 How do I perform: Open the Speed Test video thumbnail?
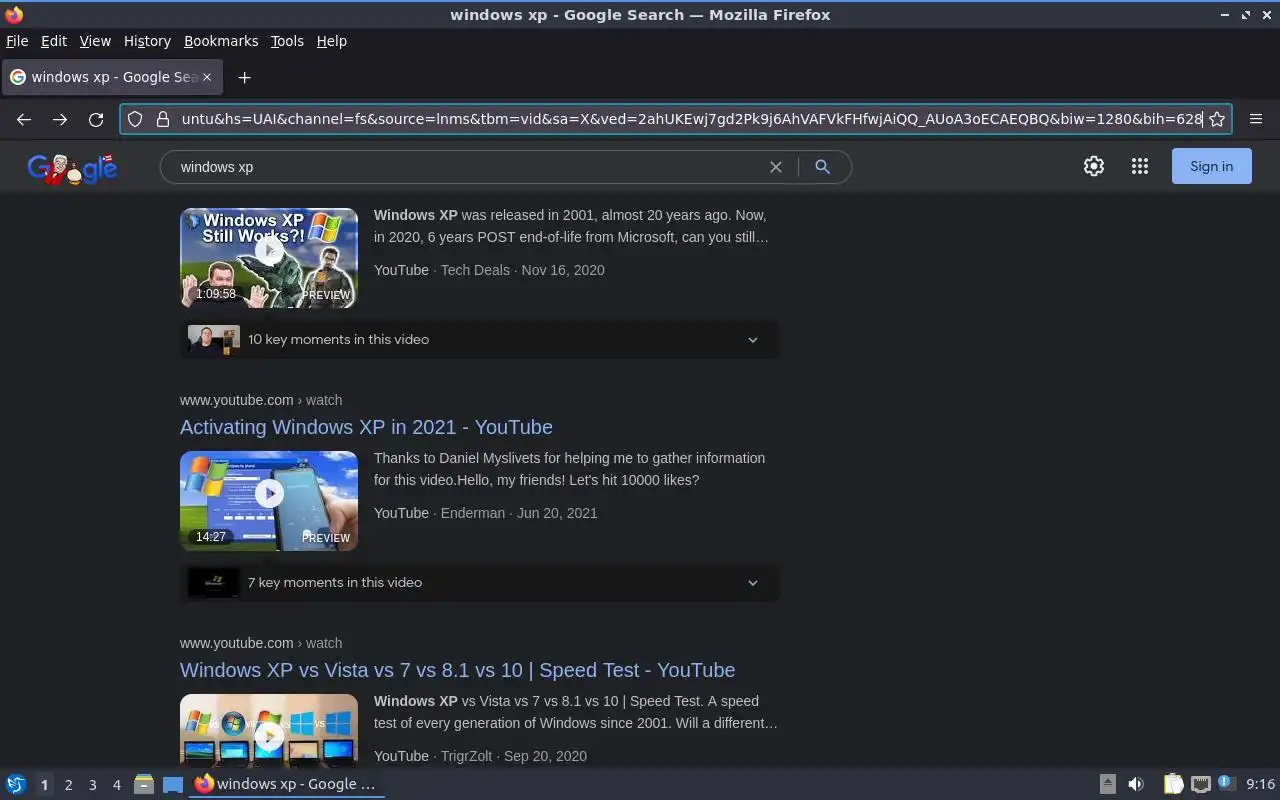(269, 731)
